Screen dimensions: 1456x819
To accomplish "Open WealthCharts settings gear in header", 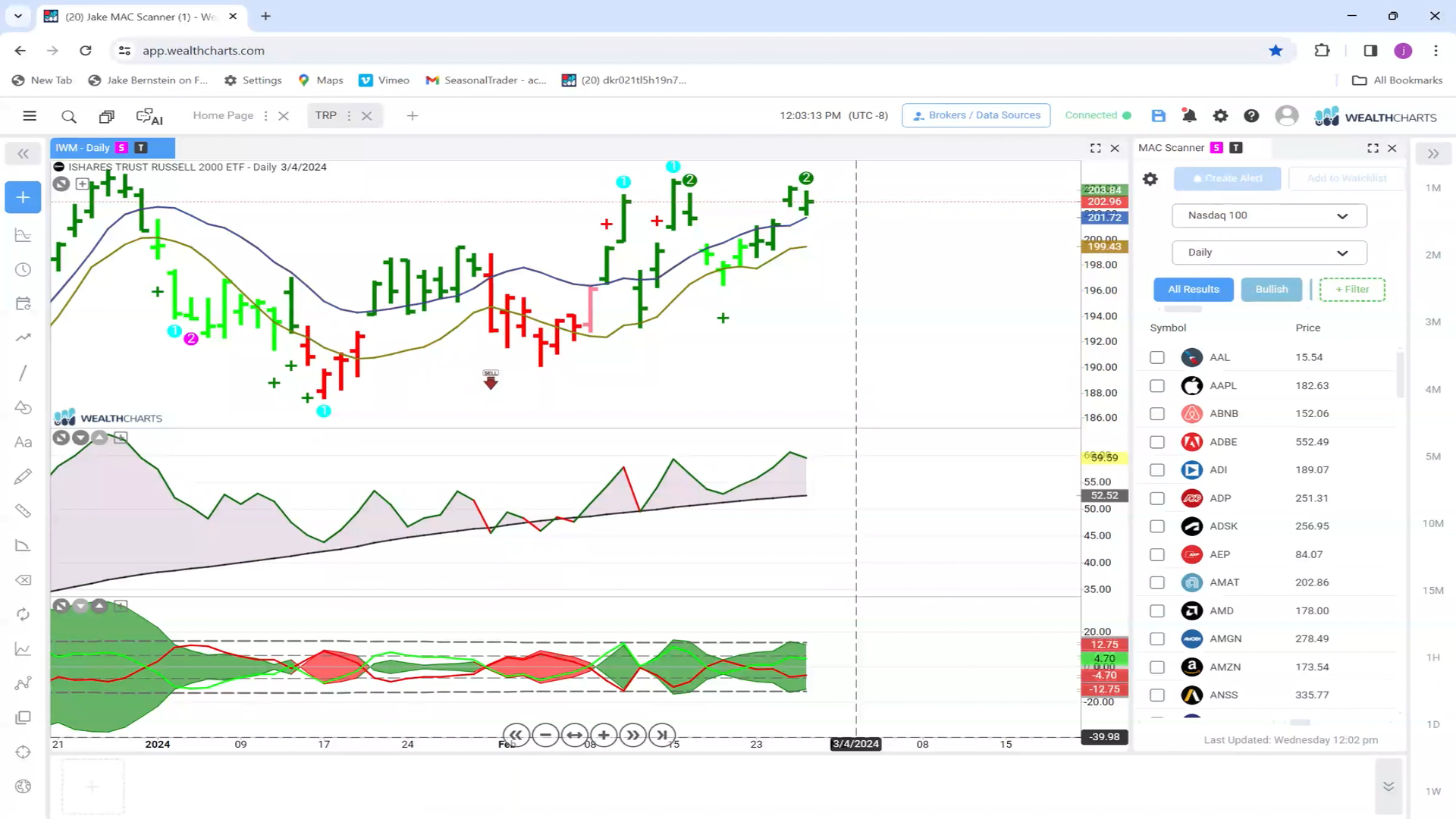I will 1220,115.
